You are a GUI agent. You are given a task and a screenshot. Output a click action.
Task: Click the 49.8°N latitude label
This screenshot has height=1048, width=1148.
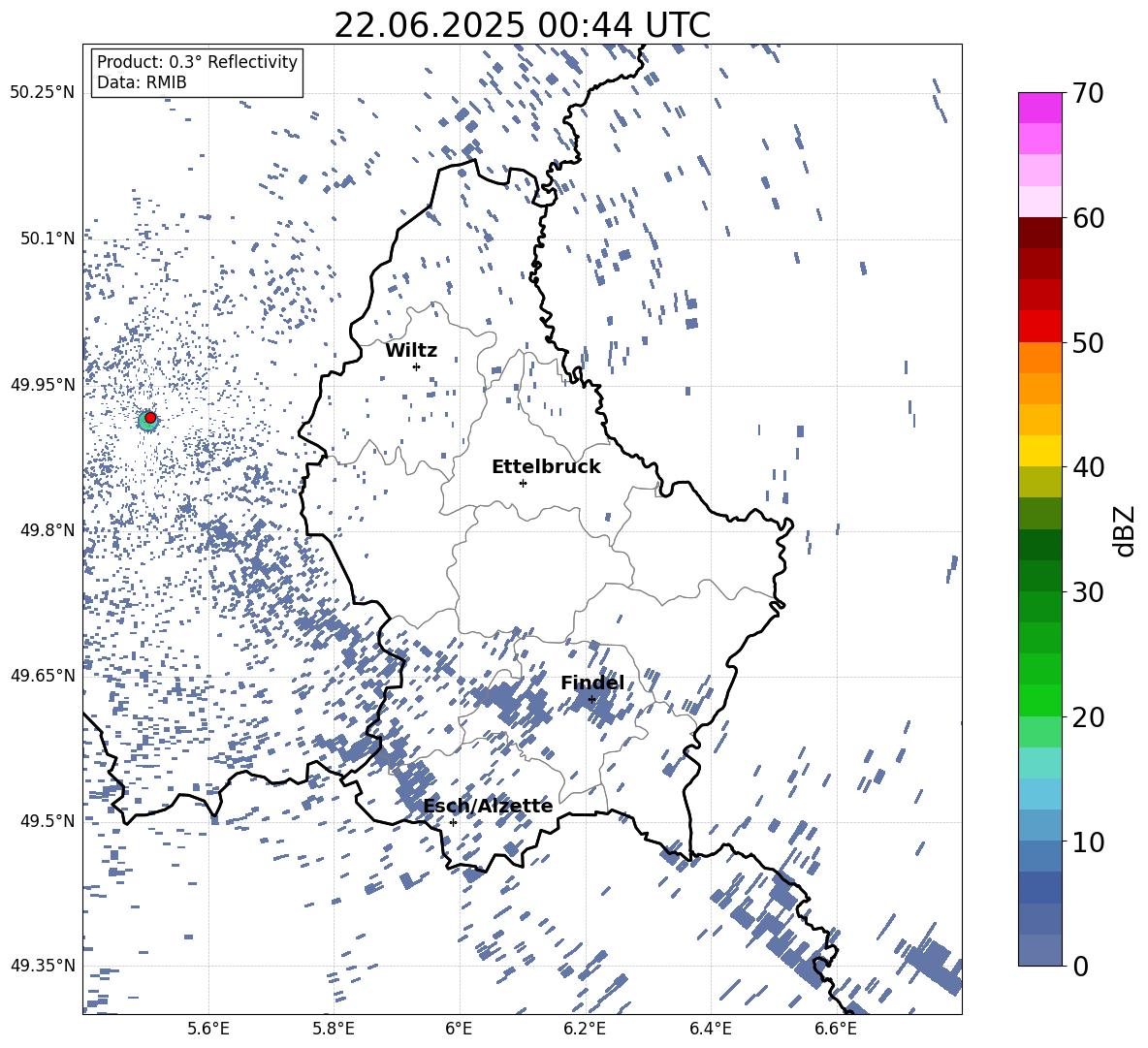48,530
